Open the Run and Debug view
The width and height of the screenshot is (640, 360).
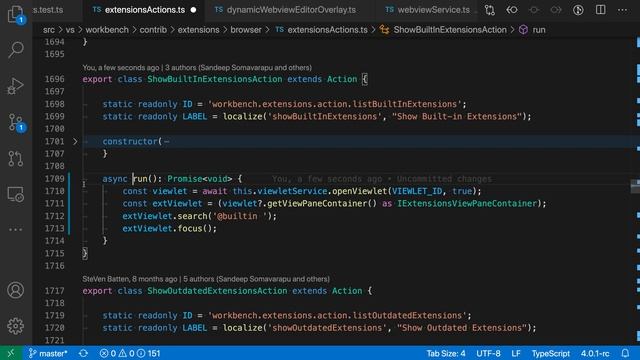pyautogui.click(x=16, y=86)
